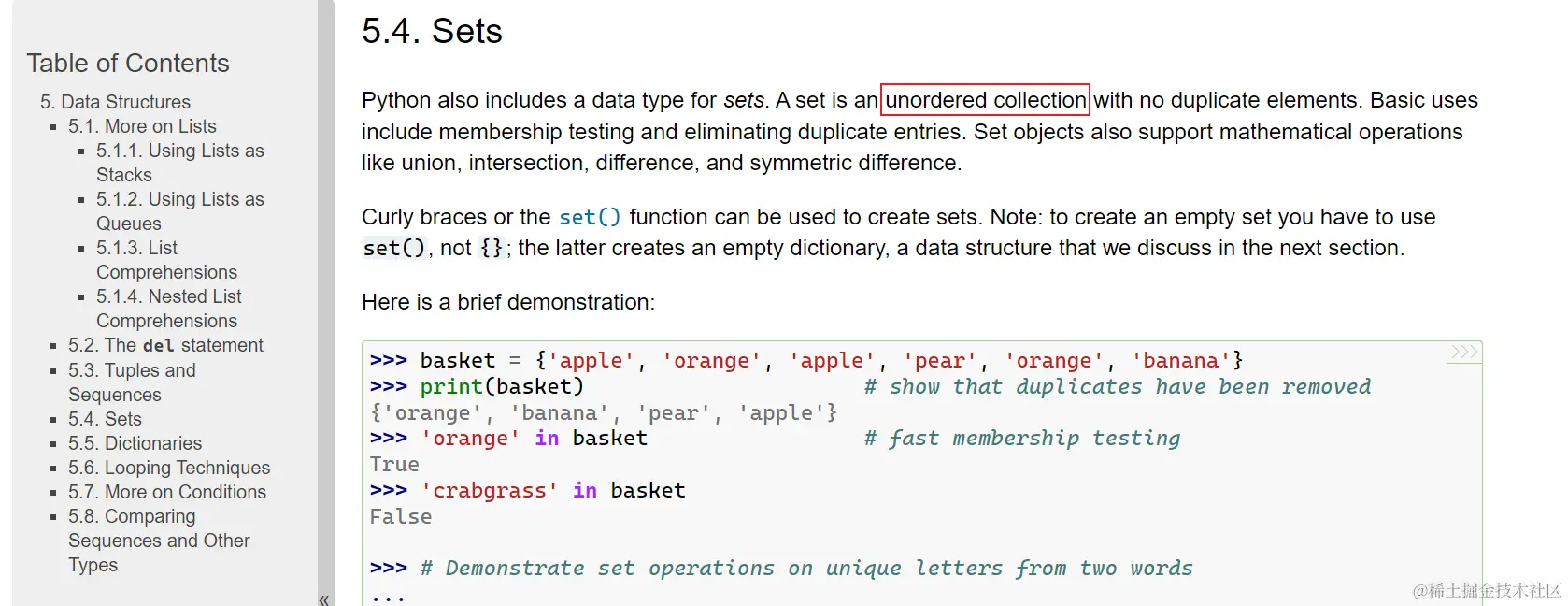Go to 5.2. The del statement

165,345
